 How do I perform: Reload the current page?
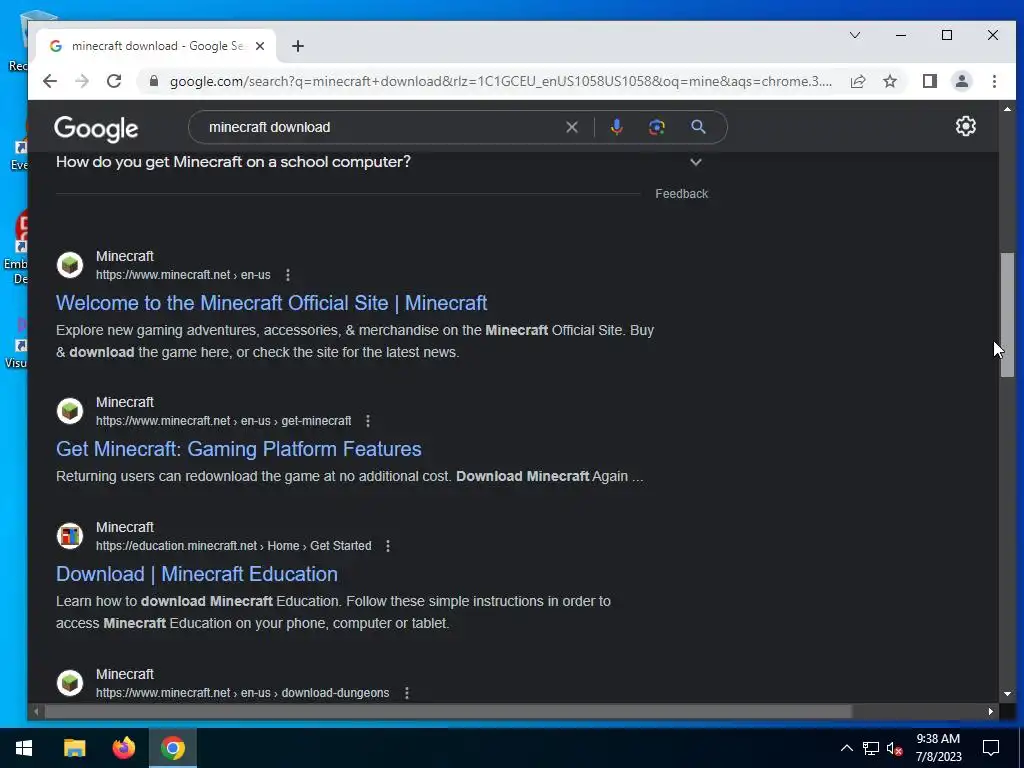pos(114,81)
